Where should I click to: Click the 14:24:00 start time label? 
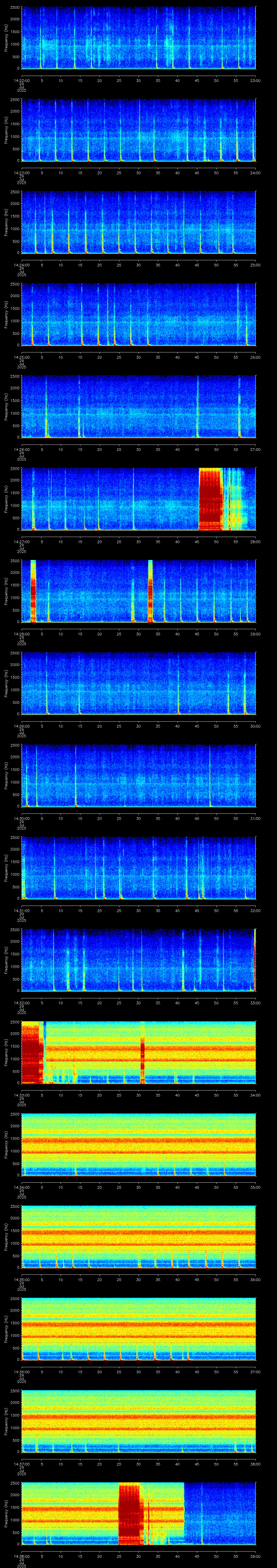(21, 265)
